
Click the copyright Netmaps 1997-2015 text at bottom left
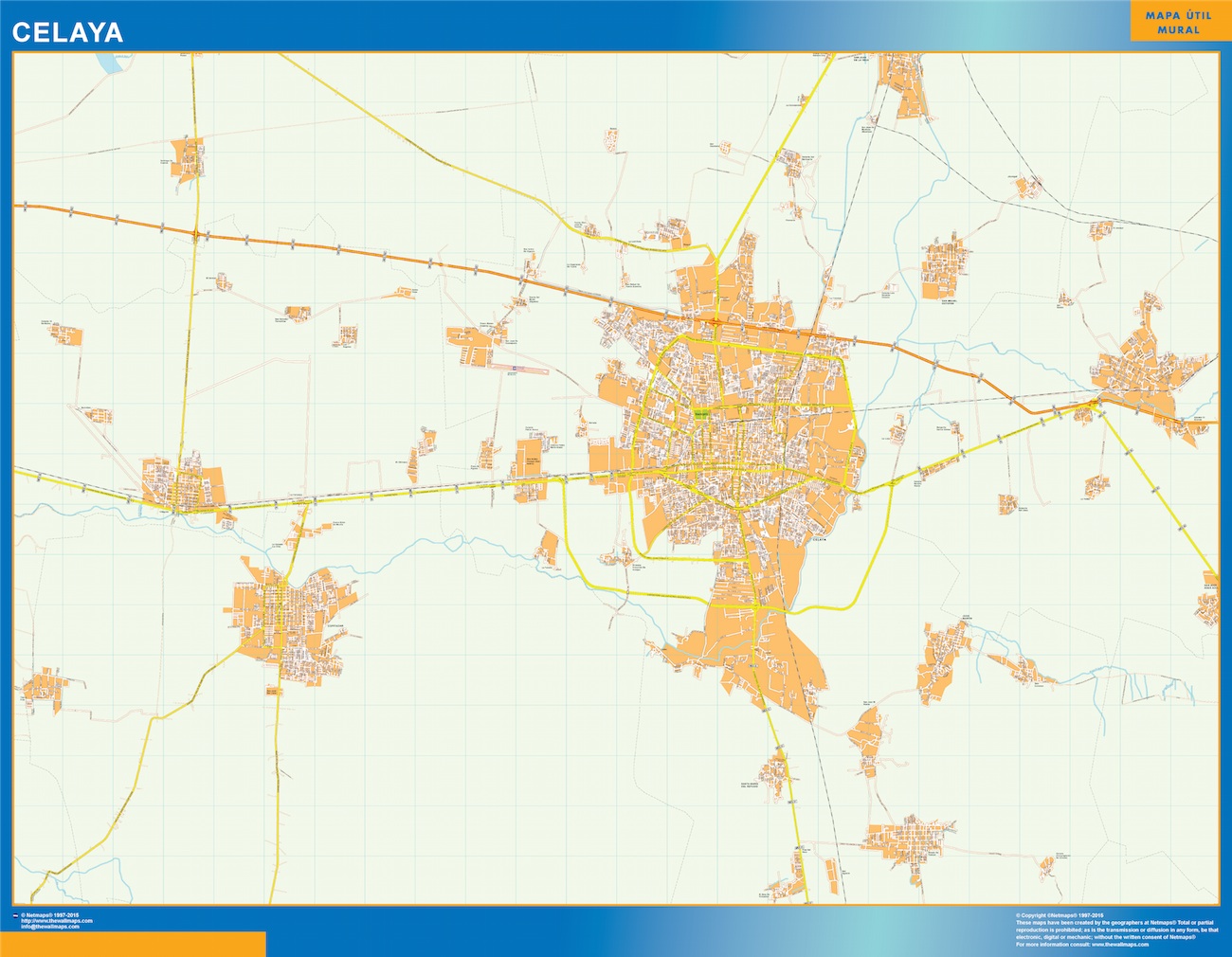(49, 915)
